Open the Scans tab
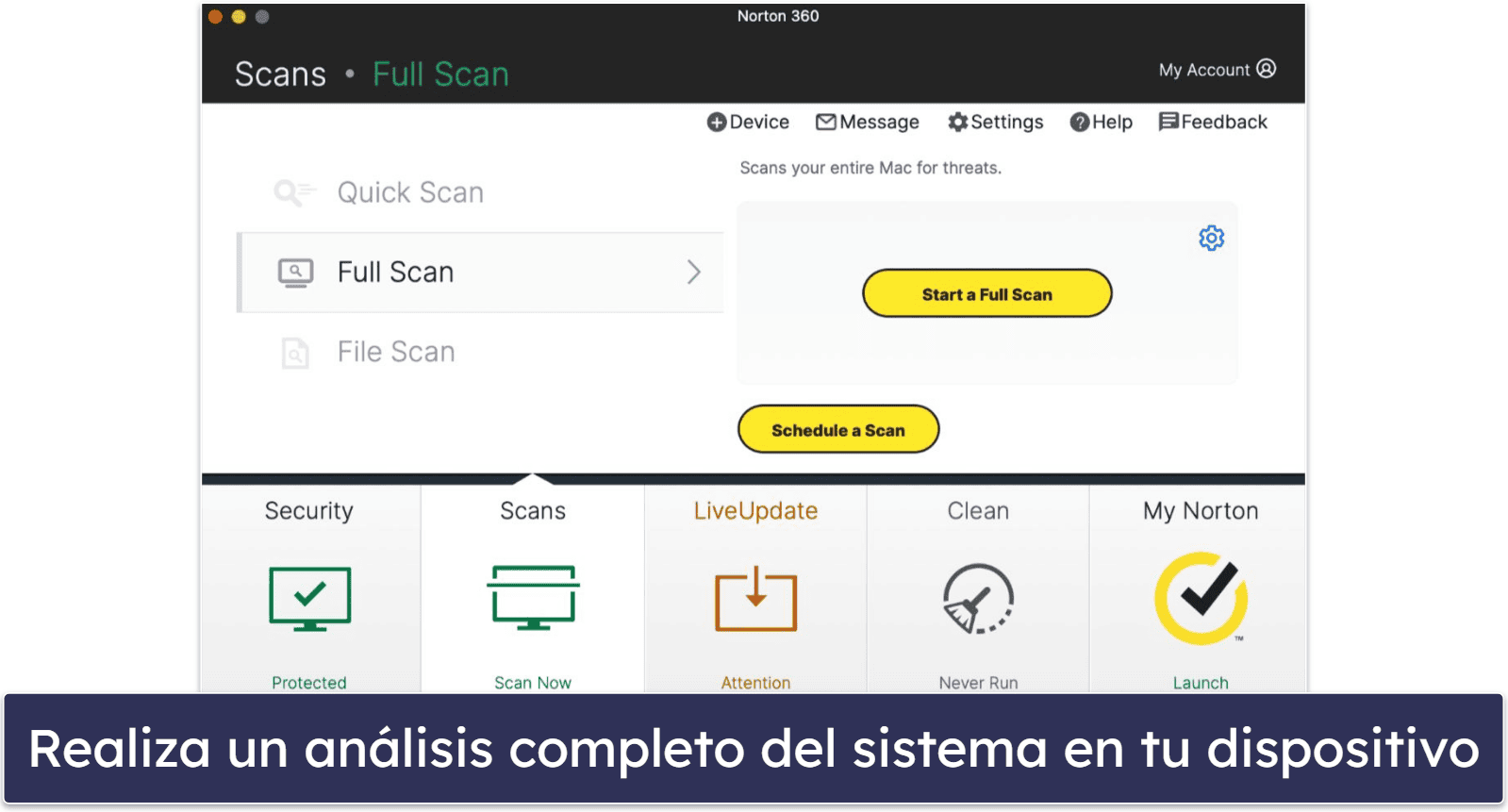The height and width of the screenshot is (812, 1508). coord(533,589)
